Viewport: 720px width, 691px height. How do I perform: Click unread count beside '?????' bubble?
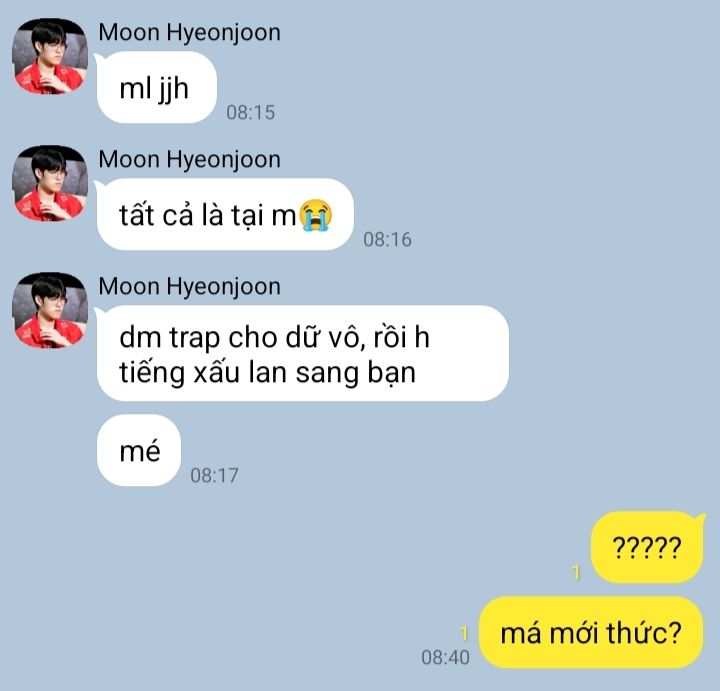pyautogui.click(x=576, y=573)
